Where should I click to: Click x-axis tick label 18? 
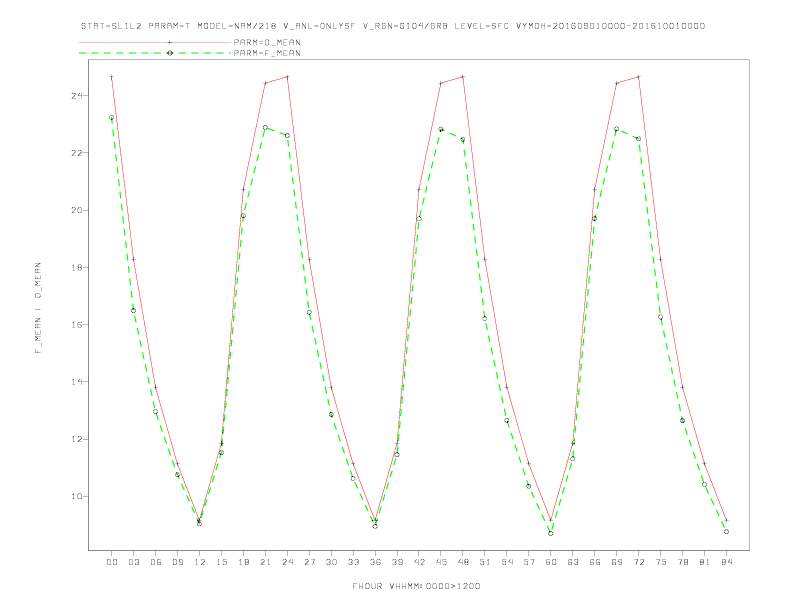[x=243, y=562]
